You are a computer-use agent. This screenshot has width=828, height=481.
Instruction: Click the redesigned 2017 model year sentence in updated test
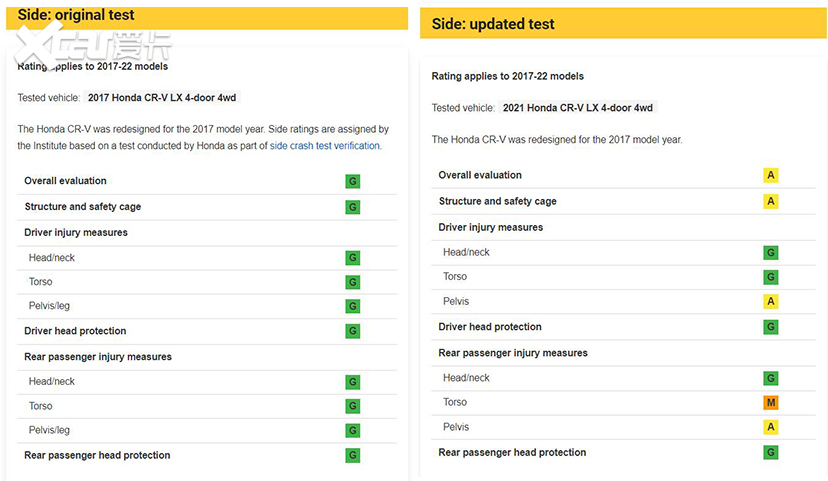point(557,140)
